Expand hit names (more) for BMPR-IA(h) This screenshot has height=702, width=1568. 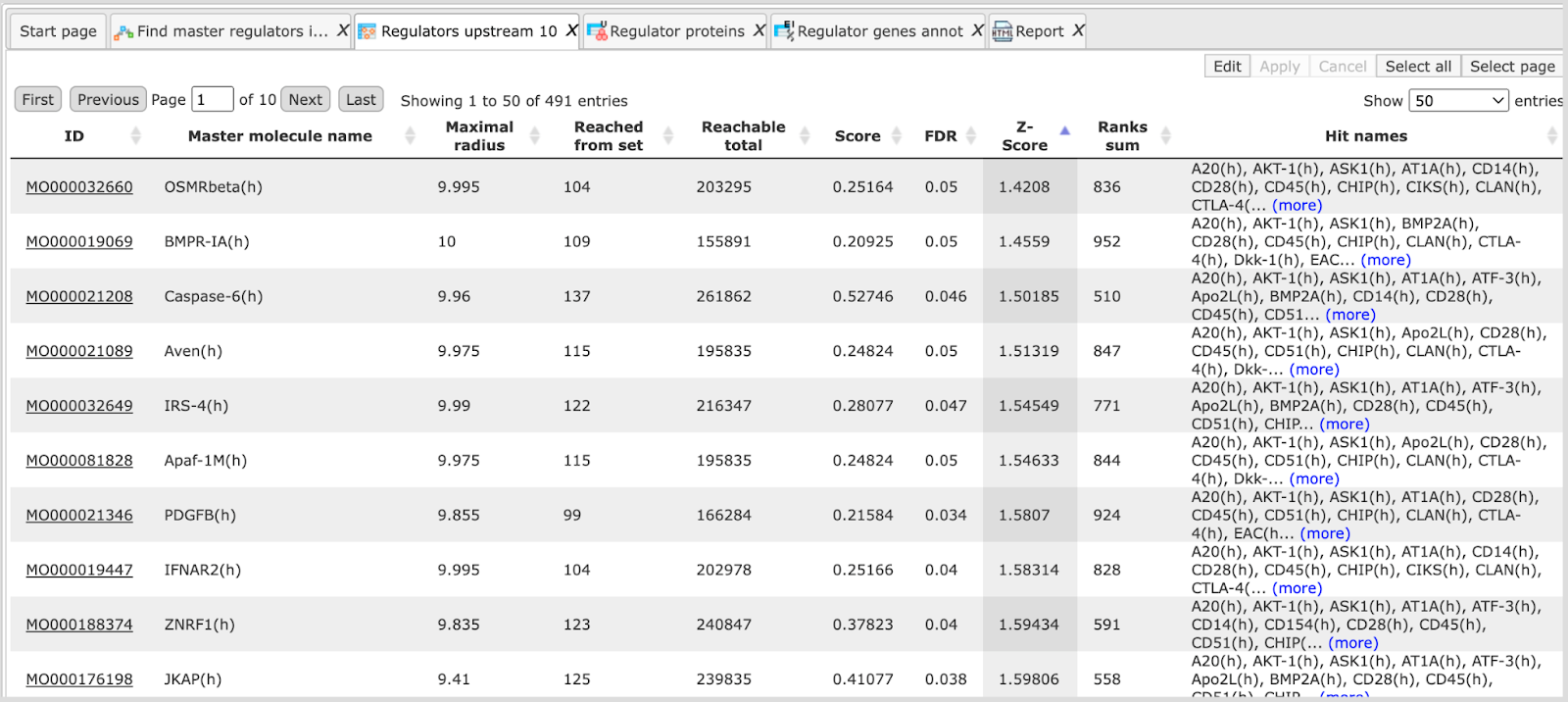click(1386, 260)
